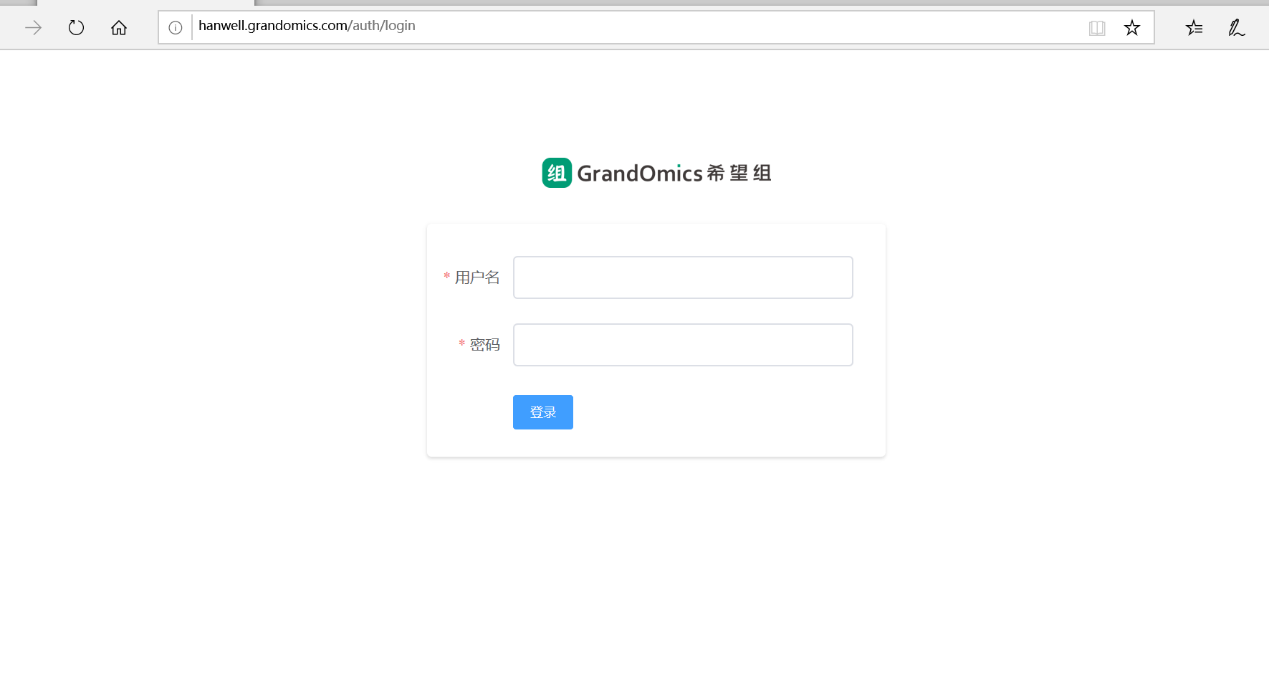Select the address bar URL hanwell.grandomics.com
1269x689 pixels.
[x=307, y=26]
